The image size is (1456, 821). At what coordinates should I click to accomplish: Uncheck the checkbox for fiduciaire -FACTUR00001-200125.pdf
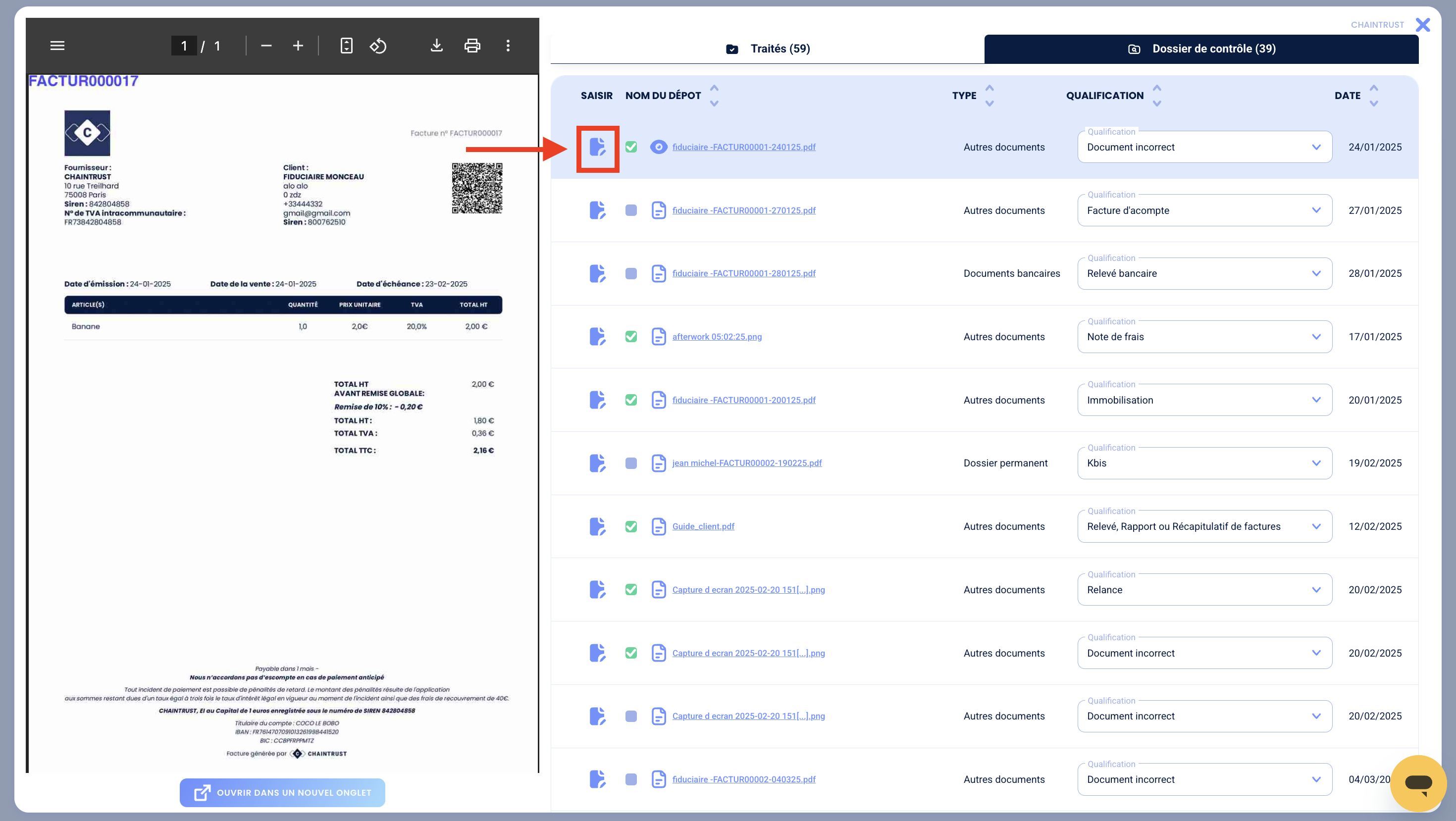[631, 400]
